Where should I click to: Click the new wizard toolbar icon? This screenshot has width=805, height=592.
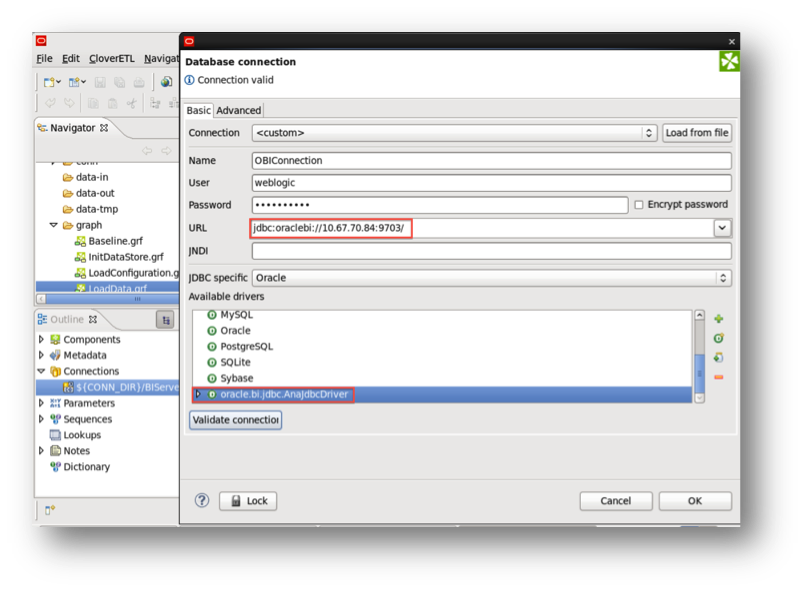[52, 82]
